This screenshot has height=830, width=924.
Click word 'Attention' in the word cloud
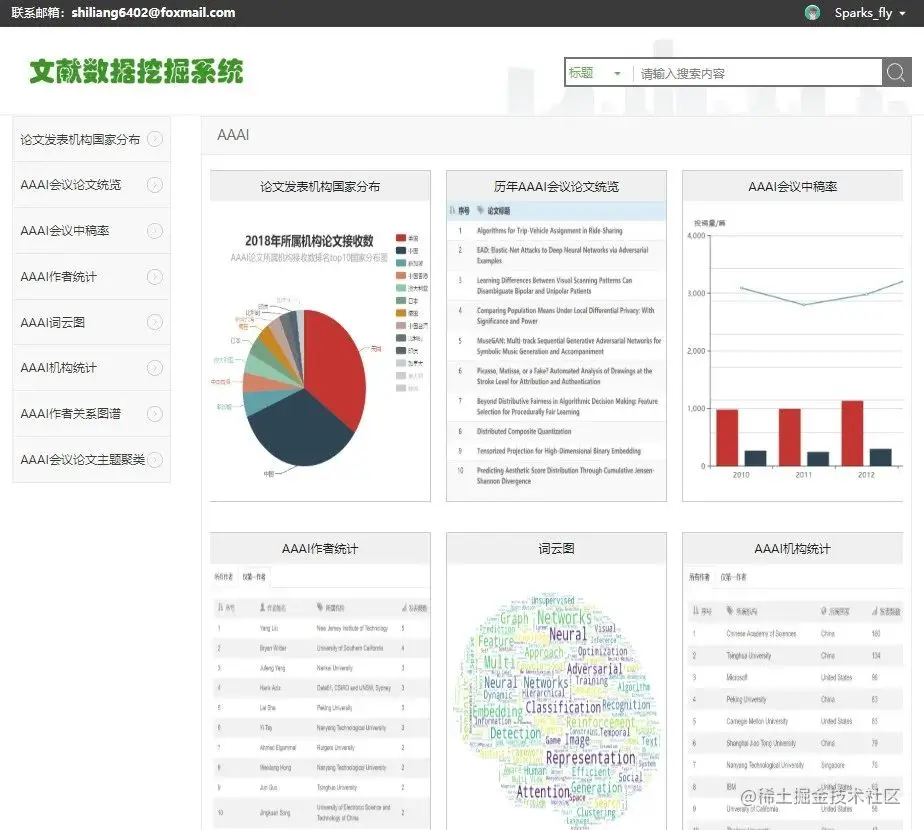point(543,792)
